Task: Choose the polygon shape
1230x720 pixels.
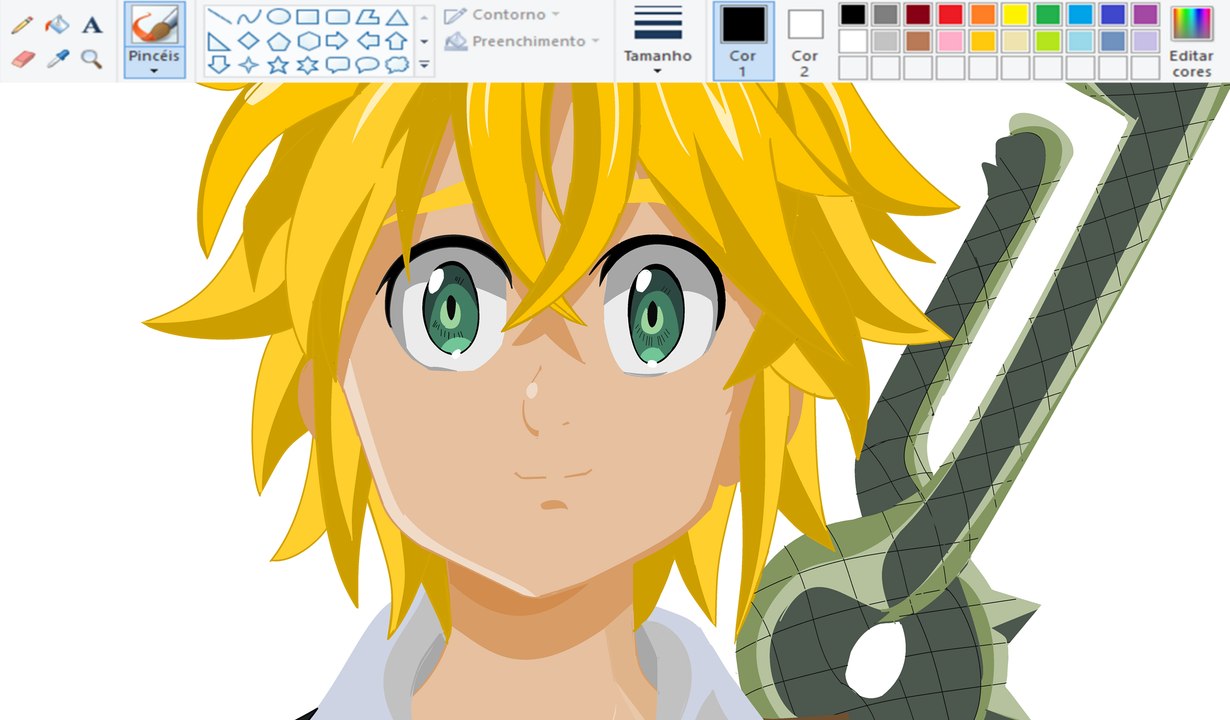Action: pyautogui.click(x=368, y=17)
